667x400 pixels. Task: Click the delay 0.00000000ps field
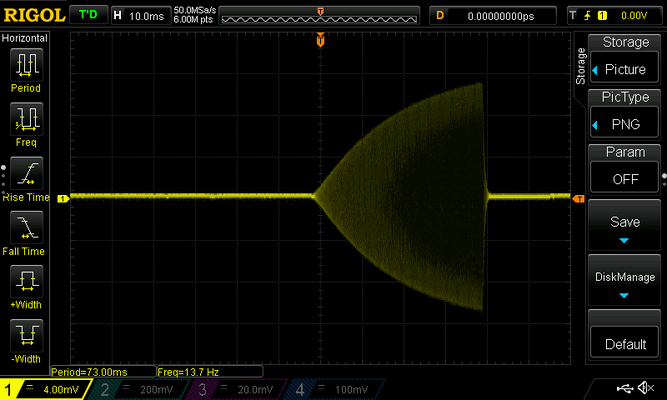tap(493, 16)
